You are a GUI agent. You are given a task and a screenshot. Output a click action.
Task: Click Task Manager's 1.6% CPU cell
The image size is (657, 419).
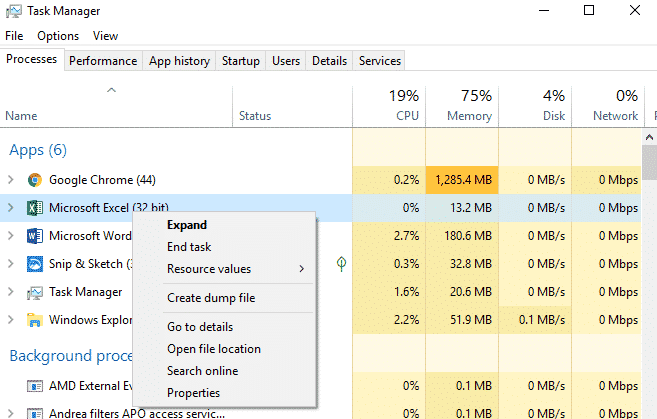click(x=389, y=292)
